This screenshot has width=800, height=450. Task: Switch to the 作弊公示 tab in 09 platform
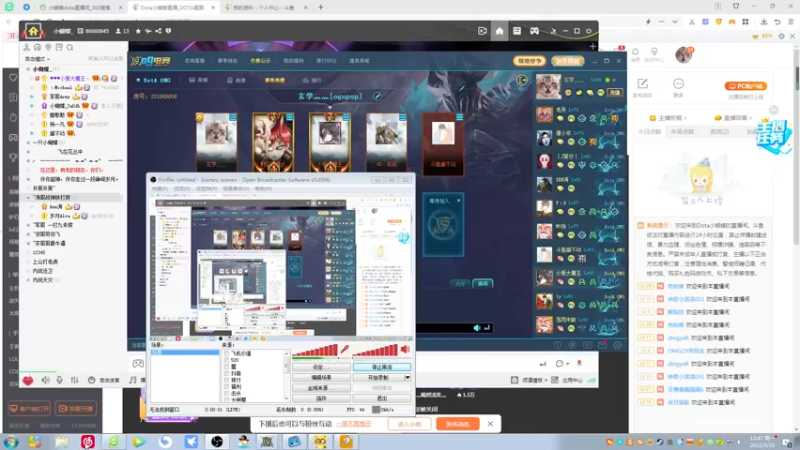coord(260,61)
